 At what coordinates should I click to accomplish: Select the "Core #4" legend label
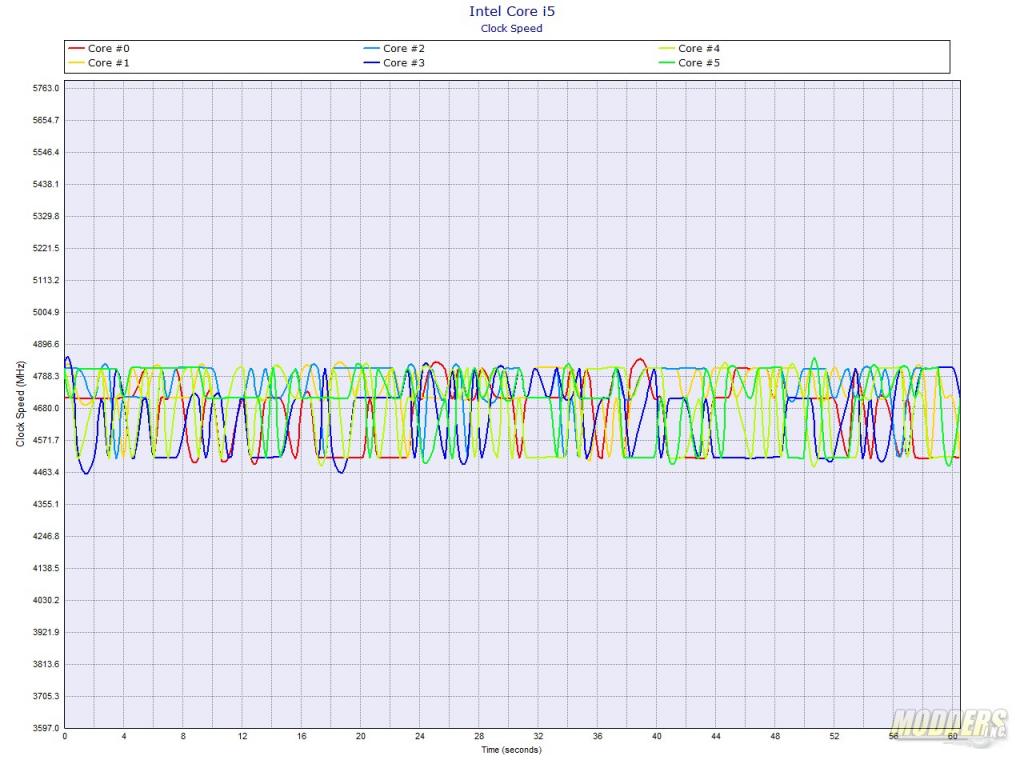[x=699, y=48]
